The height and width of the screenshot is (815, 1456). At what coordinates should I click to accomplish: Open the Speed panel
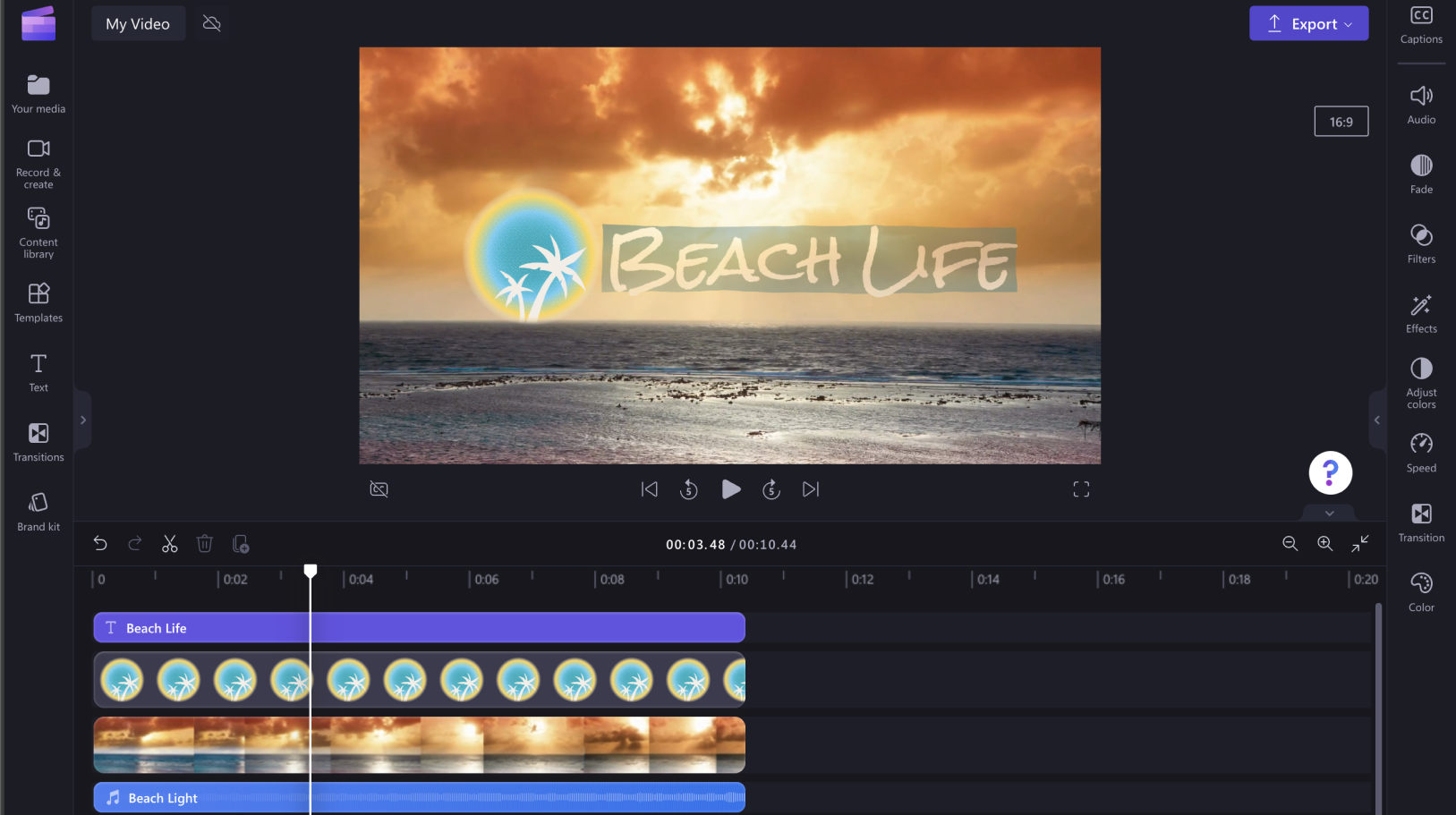coord(1421,454)
